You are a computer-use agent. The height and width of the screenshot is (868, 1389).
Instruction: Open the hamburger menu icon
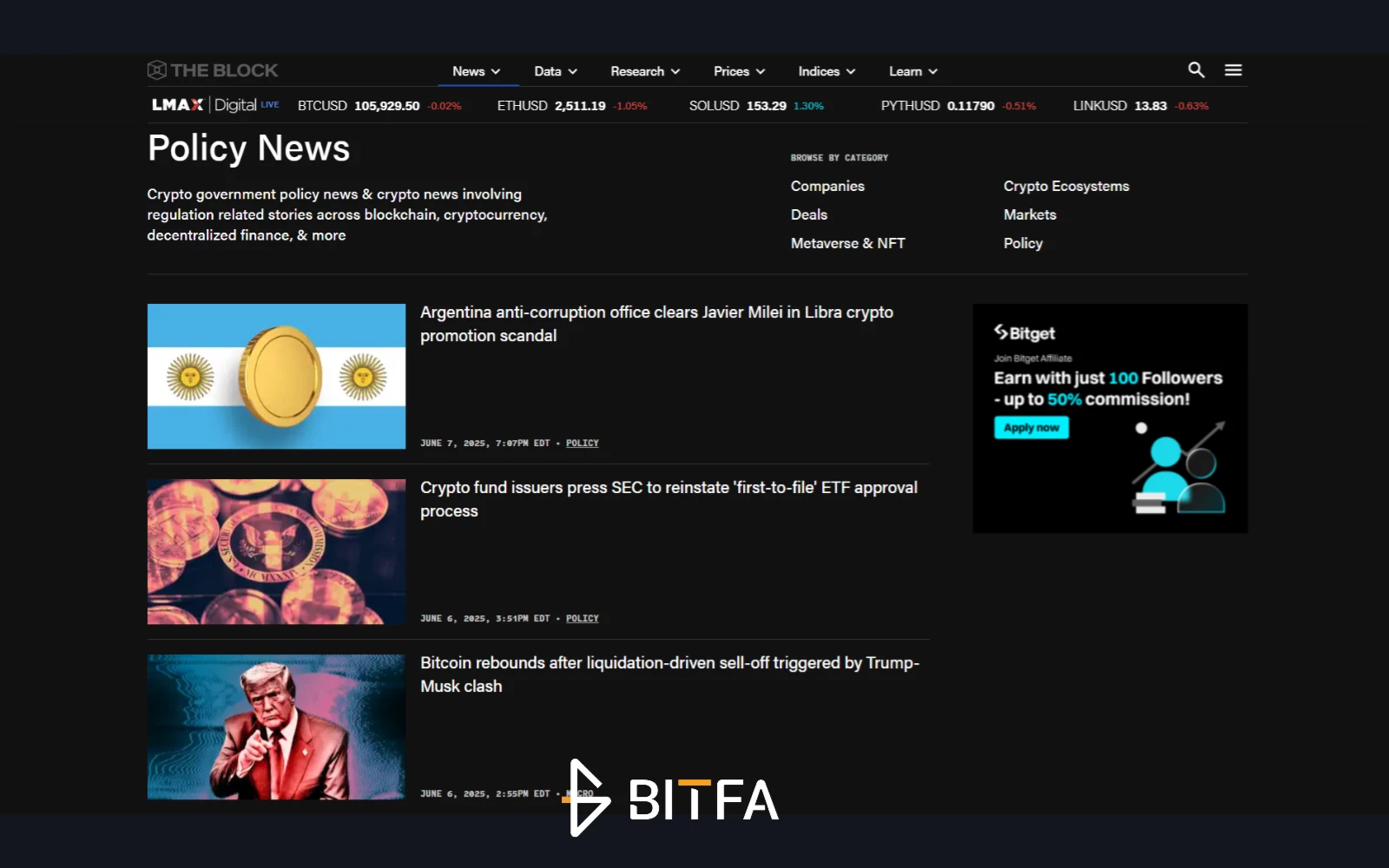tap(1234, 70)
